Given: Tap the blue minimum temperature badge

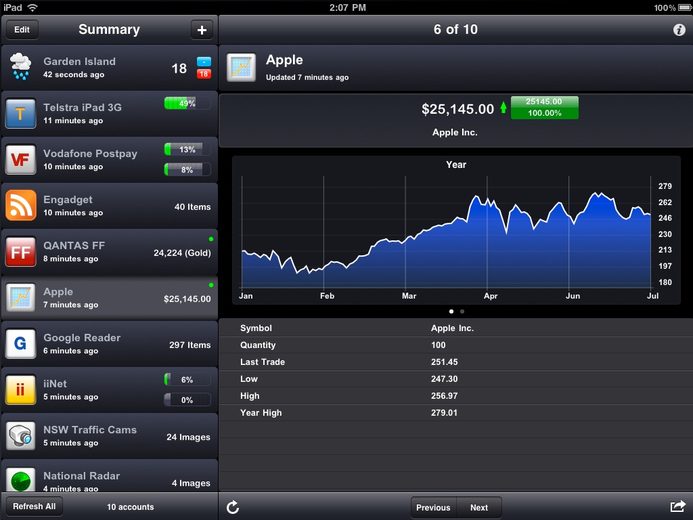Looking at the screenshot, I should point(204,62).
